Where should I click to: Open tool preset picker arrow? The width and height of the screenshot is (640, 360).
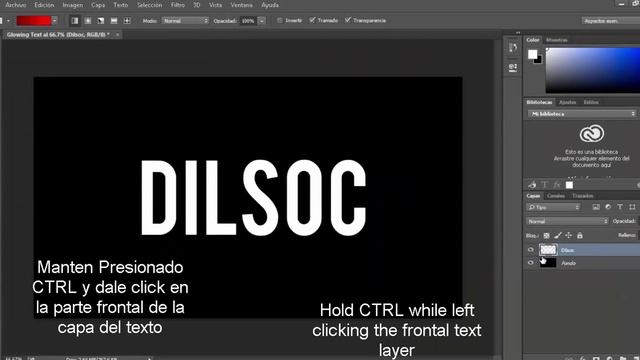coord(8,20)
